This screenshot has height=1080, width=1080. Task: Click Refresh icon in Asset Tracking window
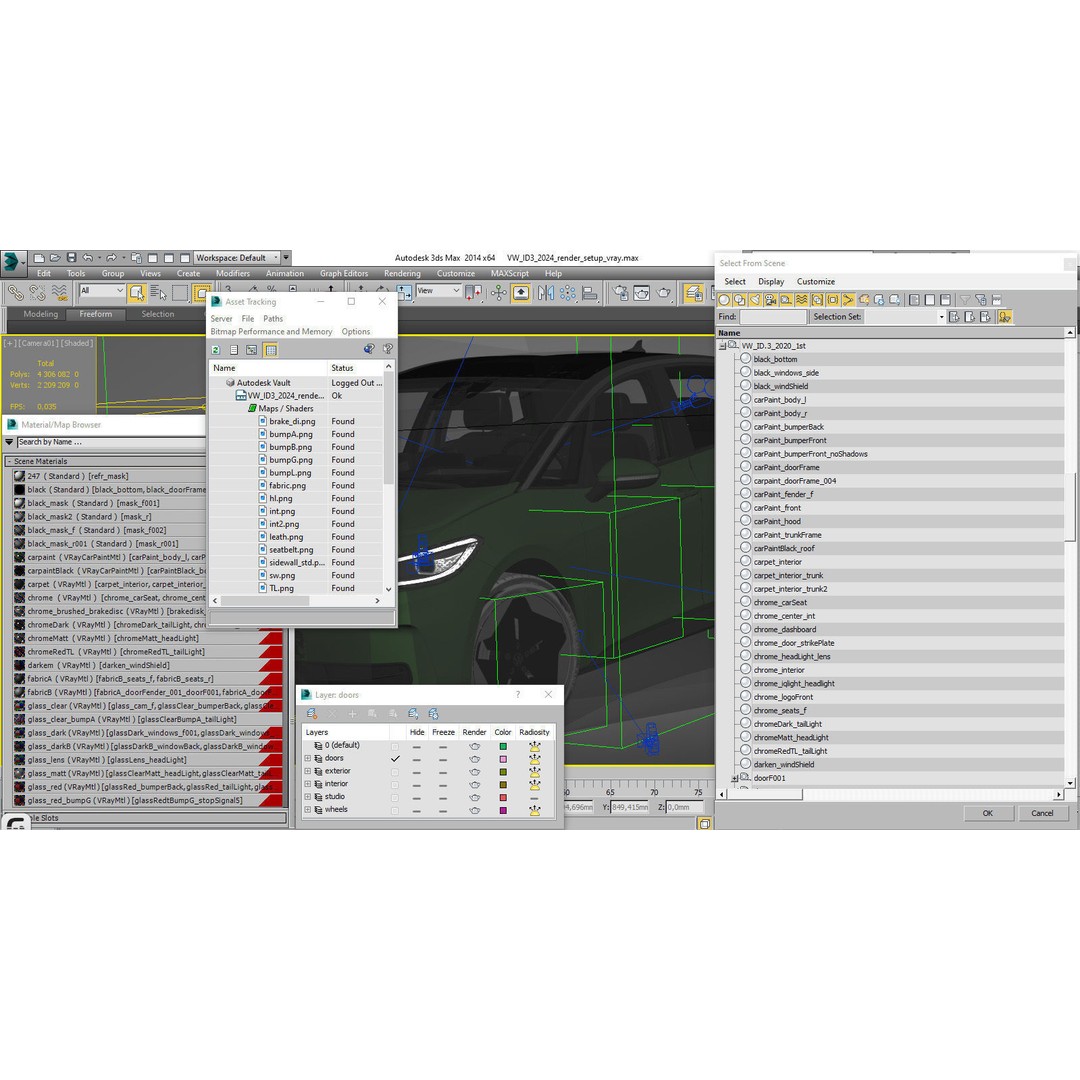pos(216,350)
